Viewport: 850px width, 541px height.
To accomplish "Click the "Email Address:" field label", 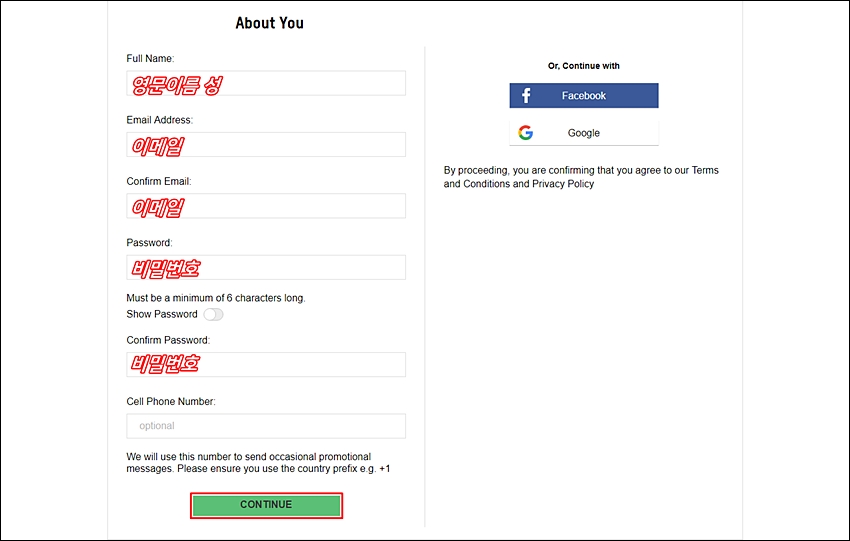I will (x=159, y=120).
